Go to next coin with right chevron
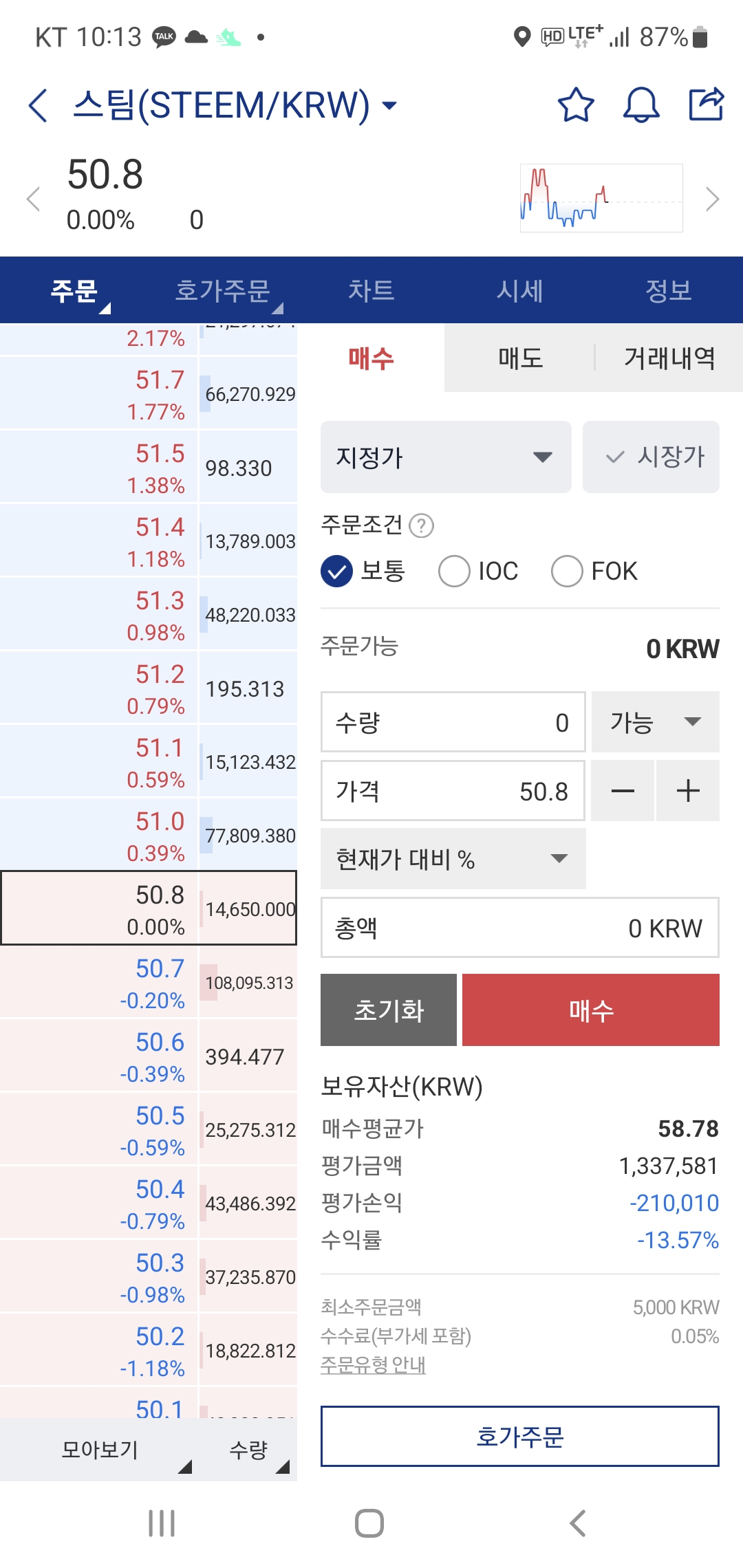The width and height of the screenshot is (743, 1568). coord(713,199)
